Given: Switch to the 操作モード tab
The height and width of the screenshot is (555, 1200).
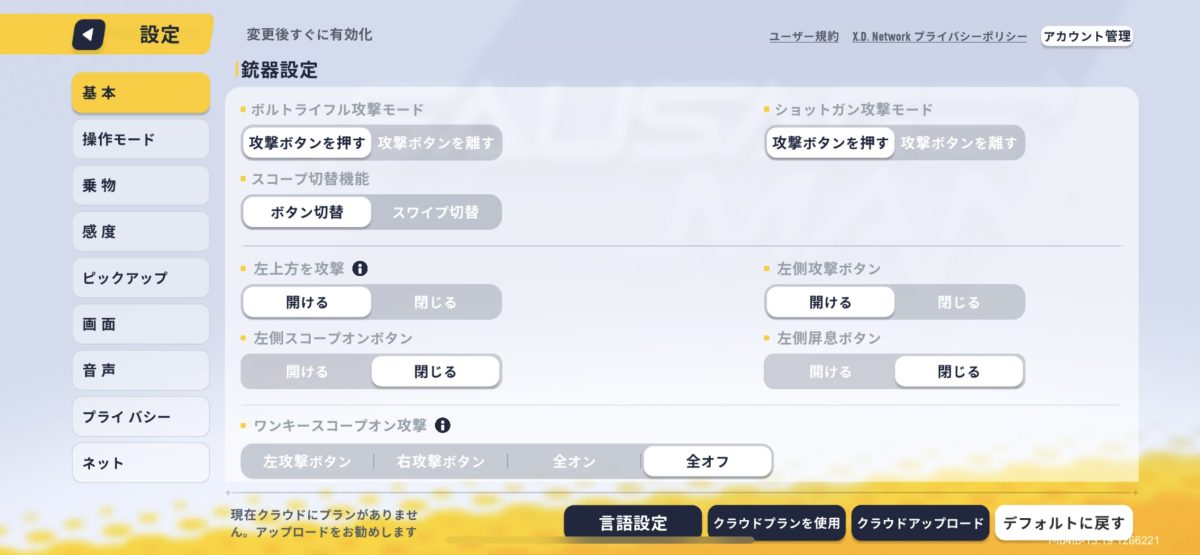Looking at the screenshot, I should coord(141,139).
